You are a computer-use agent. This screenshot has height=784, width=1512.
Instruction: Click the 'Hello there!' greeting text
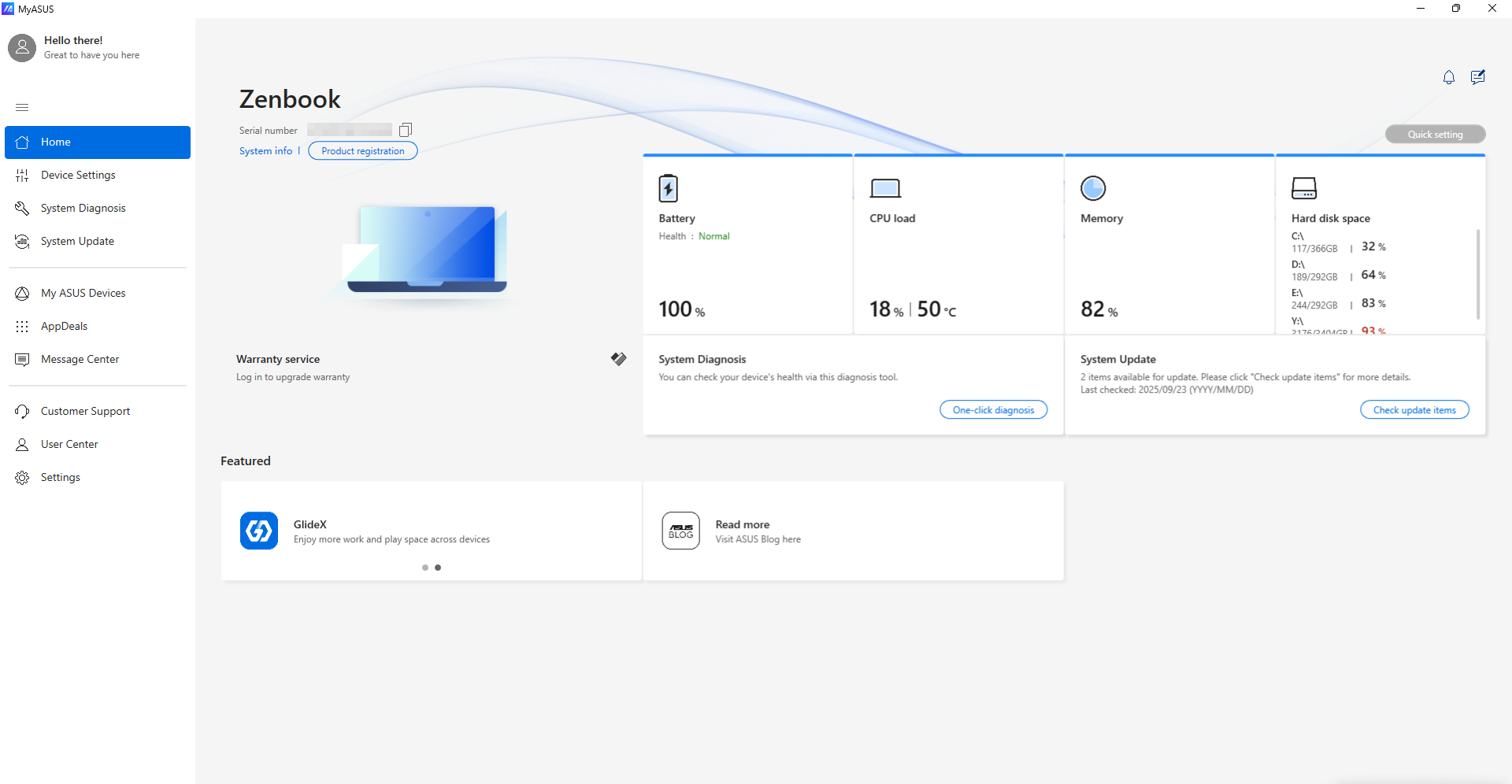pyautogui.click(x=73, y=40)
